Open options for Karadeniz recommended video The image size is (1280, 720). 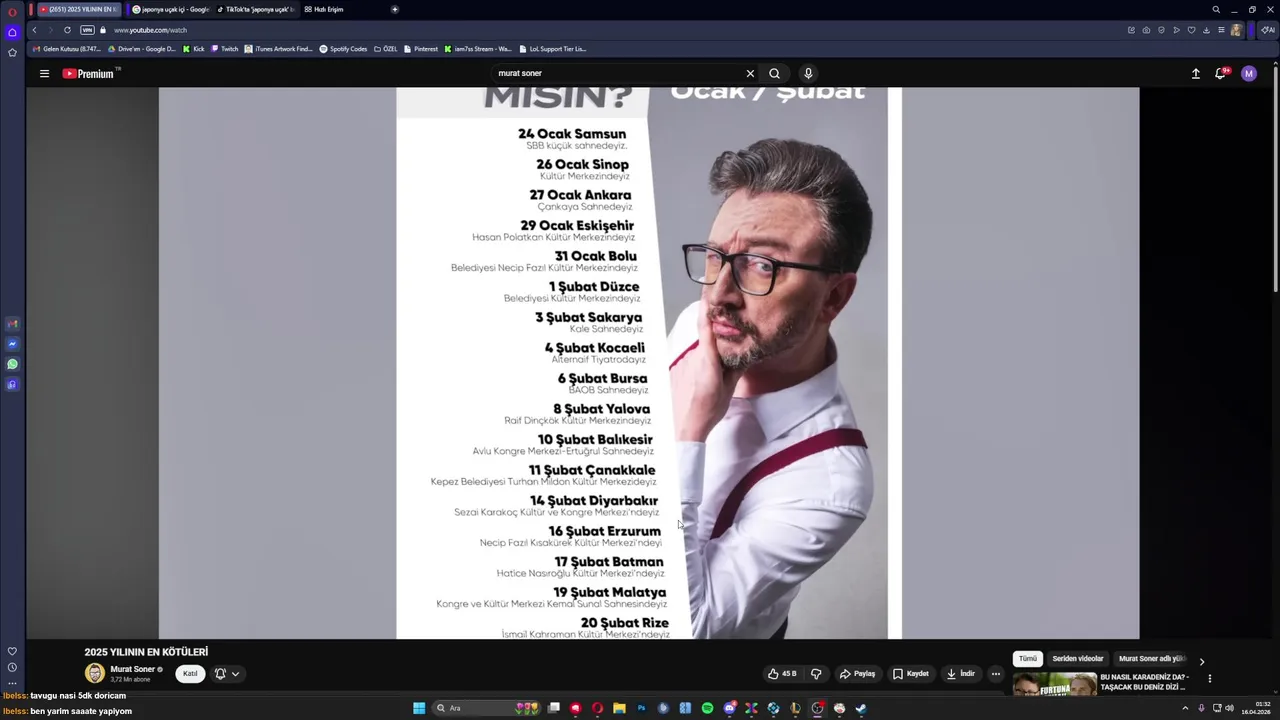[x=1210, y=679]
